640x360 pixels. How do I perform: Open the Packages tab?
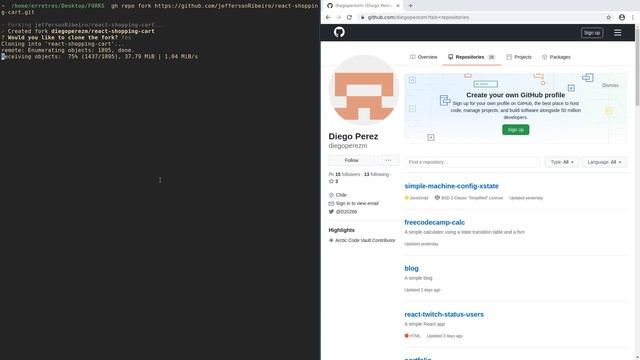556,57
